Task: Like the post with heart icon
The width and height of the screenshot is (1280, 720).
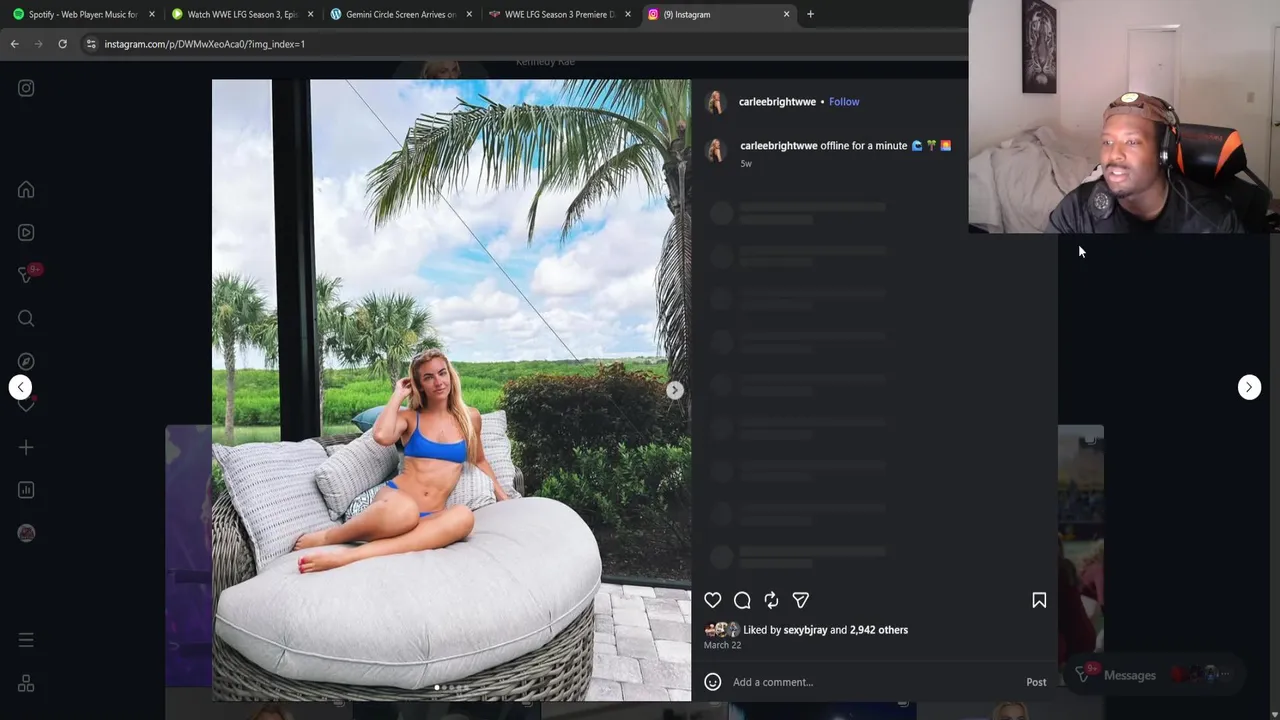Action: pos(712,600)
